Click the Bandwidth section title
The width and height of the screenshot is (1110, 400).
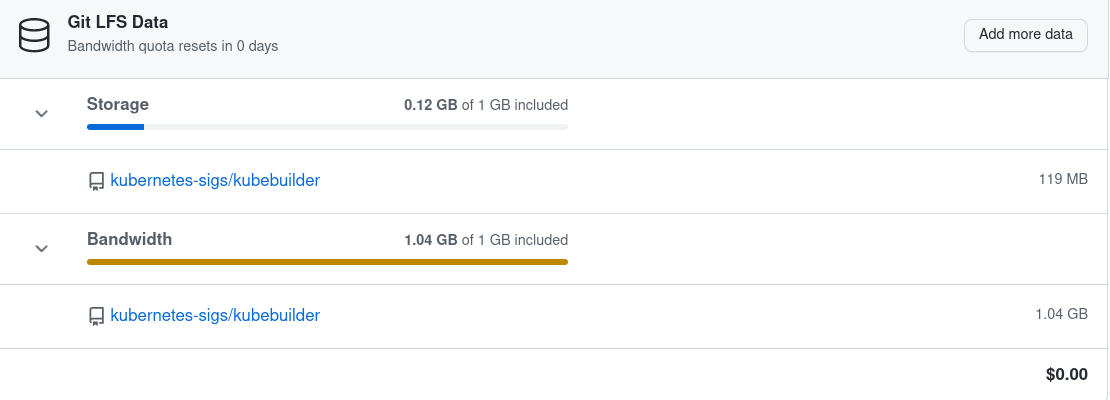coord(129,239)
